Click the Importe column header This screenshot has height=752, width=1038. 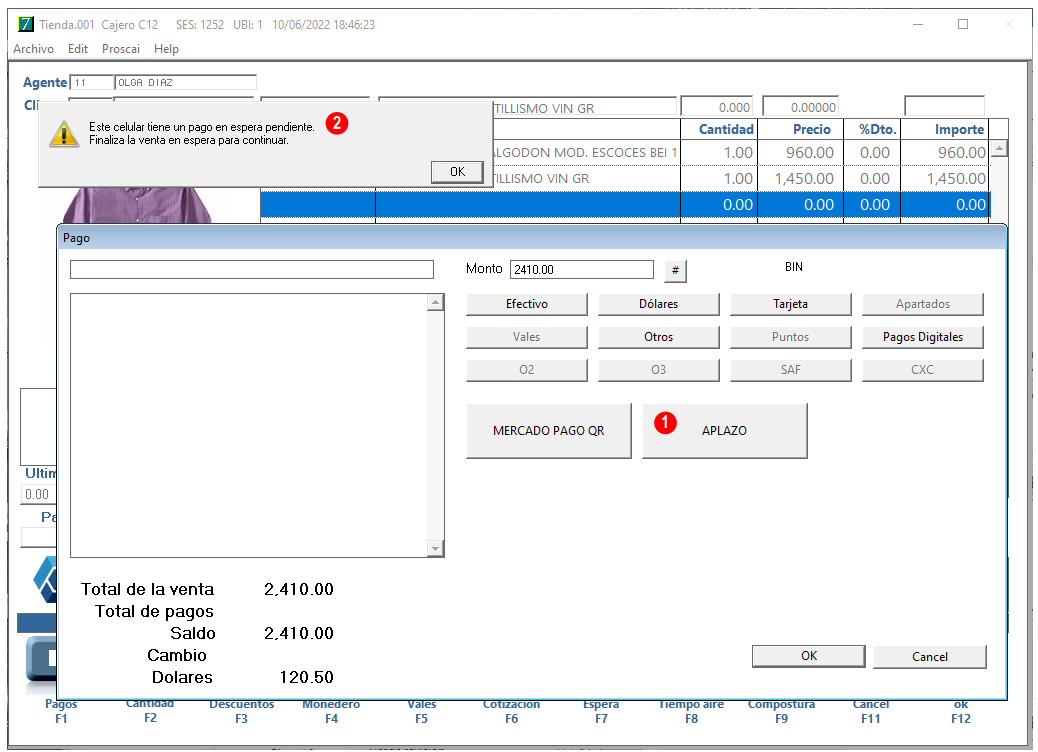coord(945,129)
